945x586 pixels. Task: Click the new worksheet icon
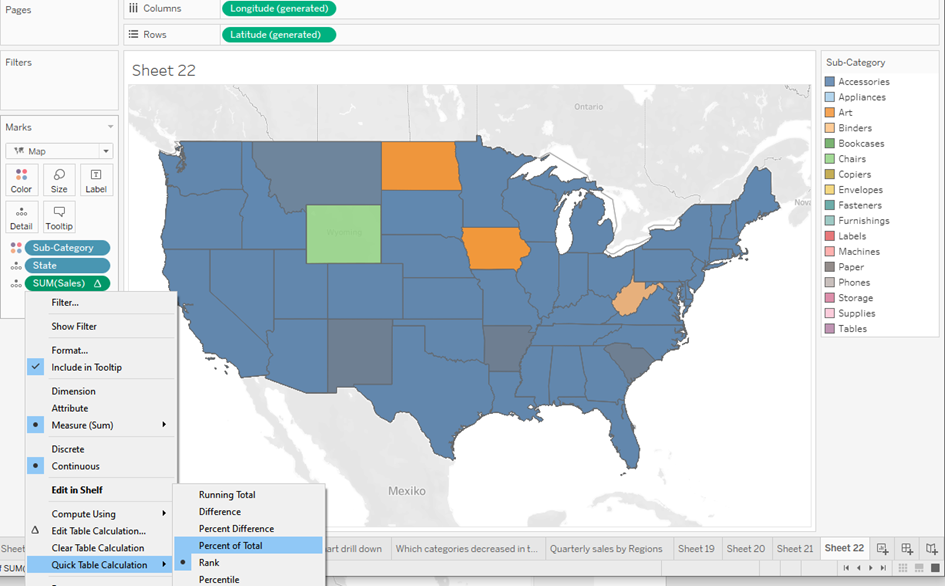[882, 549]
